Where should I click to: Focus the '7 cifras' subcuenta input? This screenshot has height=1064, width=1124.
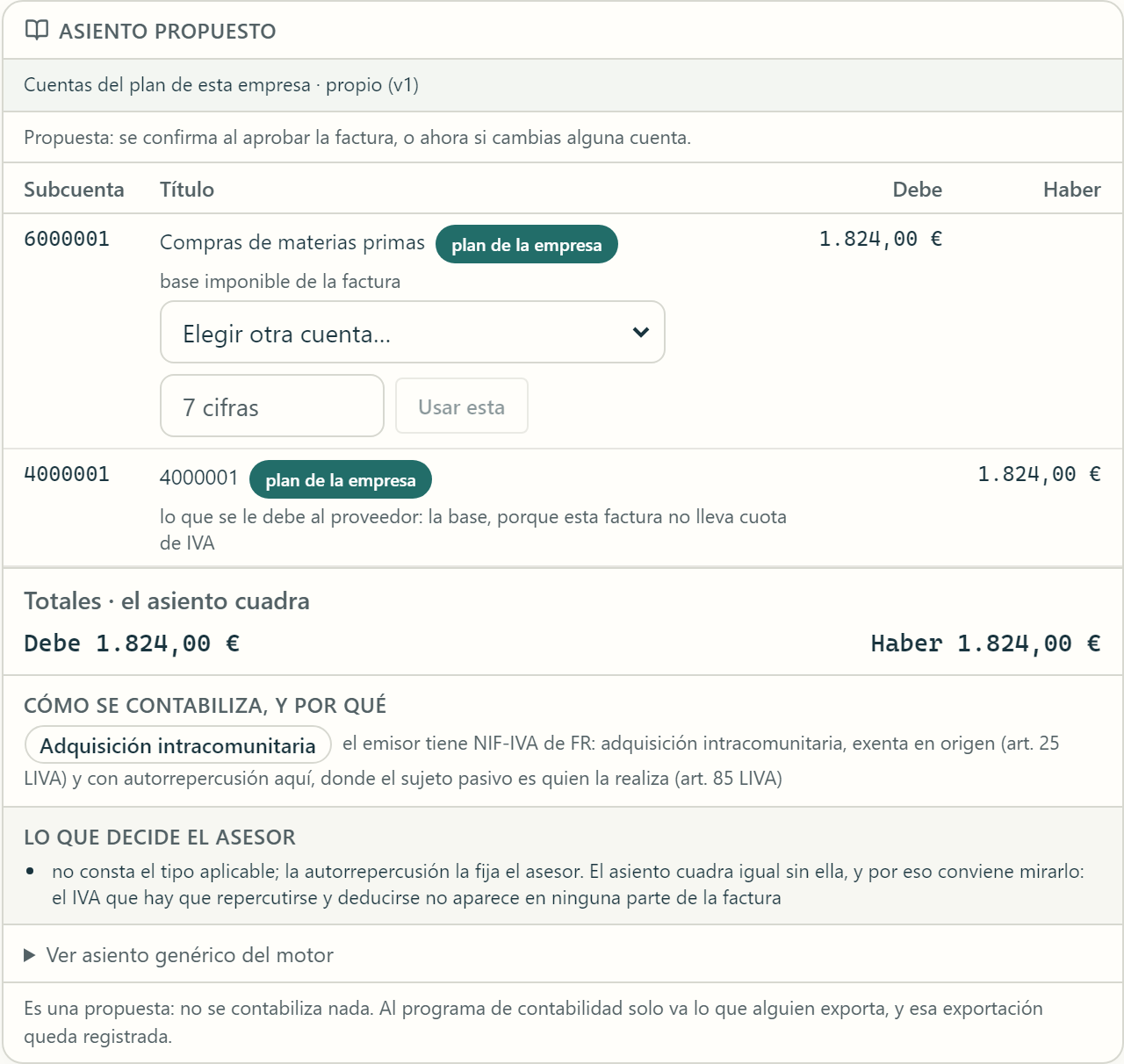[x=272, y=406]
